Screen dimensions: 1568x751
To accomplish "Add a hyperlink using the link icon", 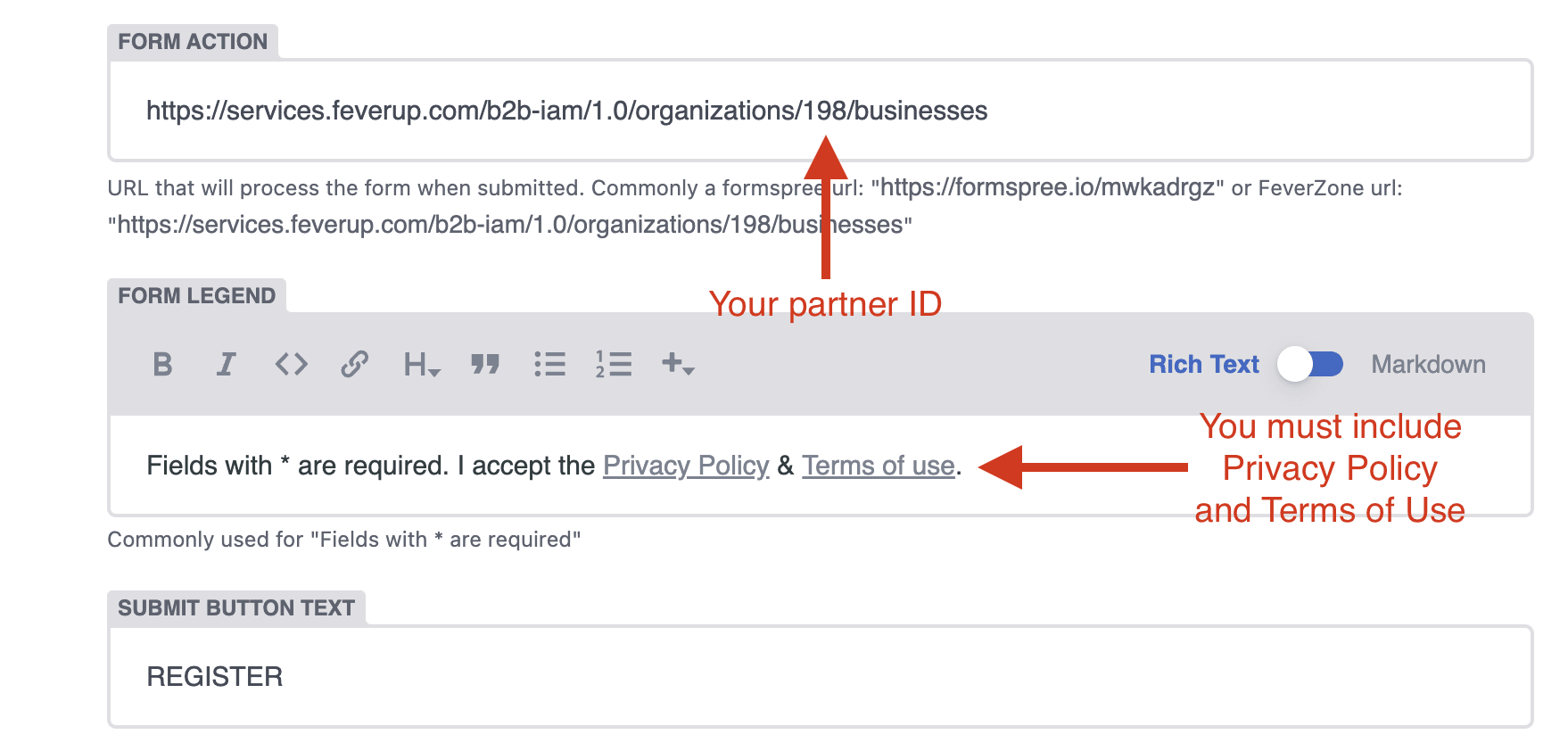I will (354, 364).
